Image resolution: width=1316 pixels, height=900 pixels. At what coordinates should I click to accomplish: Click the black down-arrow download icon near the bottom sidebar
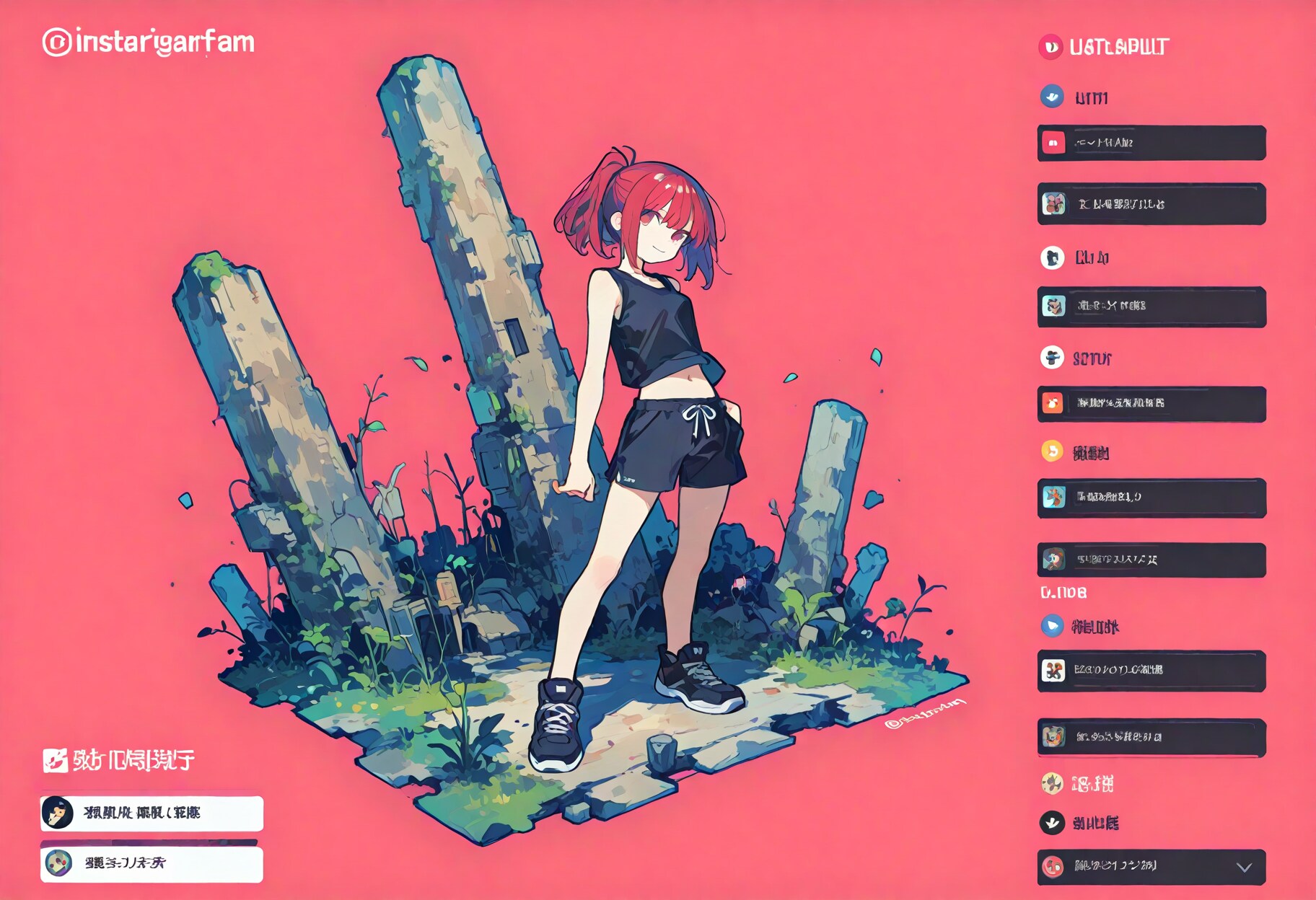coord(1051,824)
